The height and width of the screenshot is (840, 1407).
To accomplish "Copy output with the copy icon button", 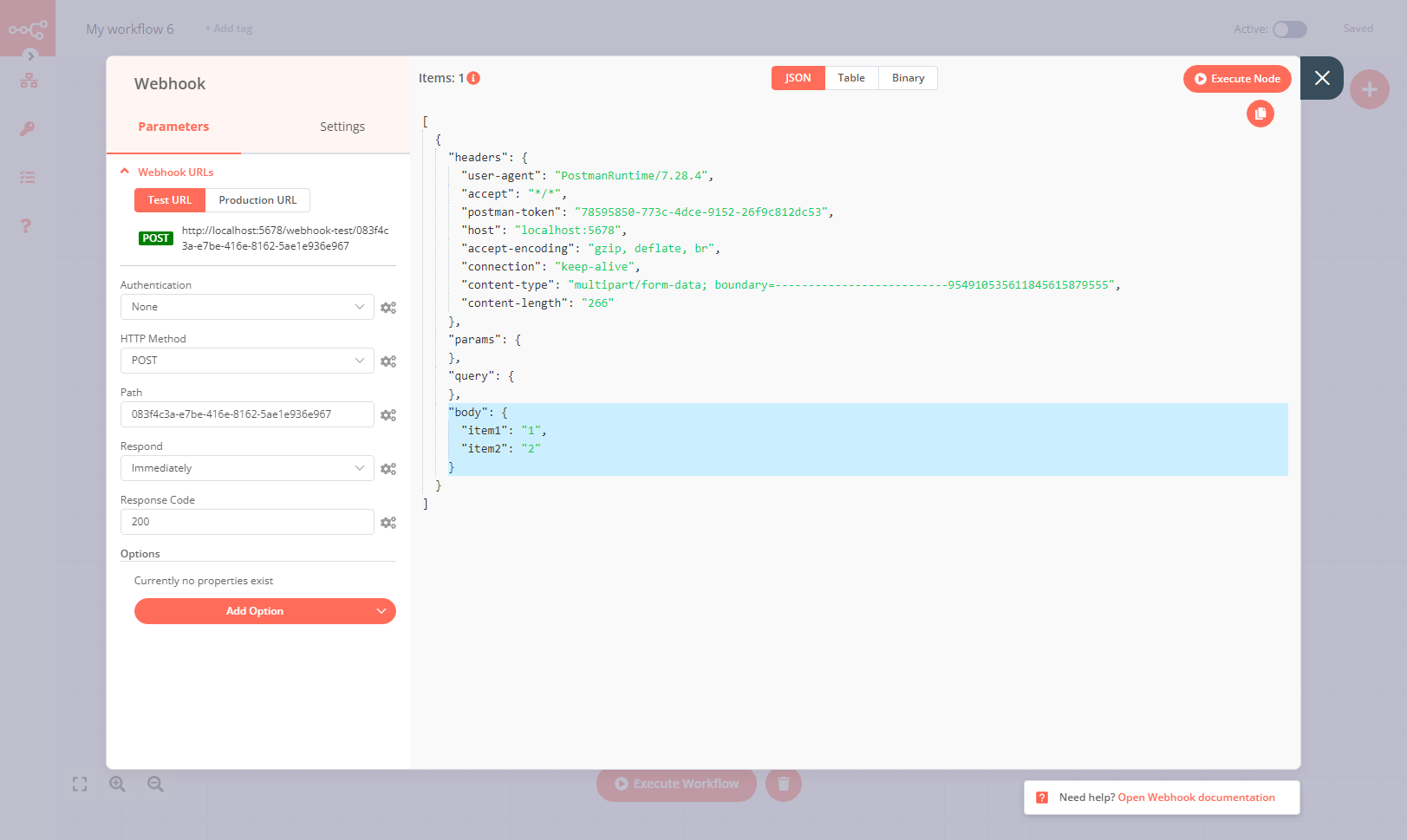I will (1260, 114).
